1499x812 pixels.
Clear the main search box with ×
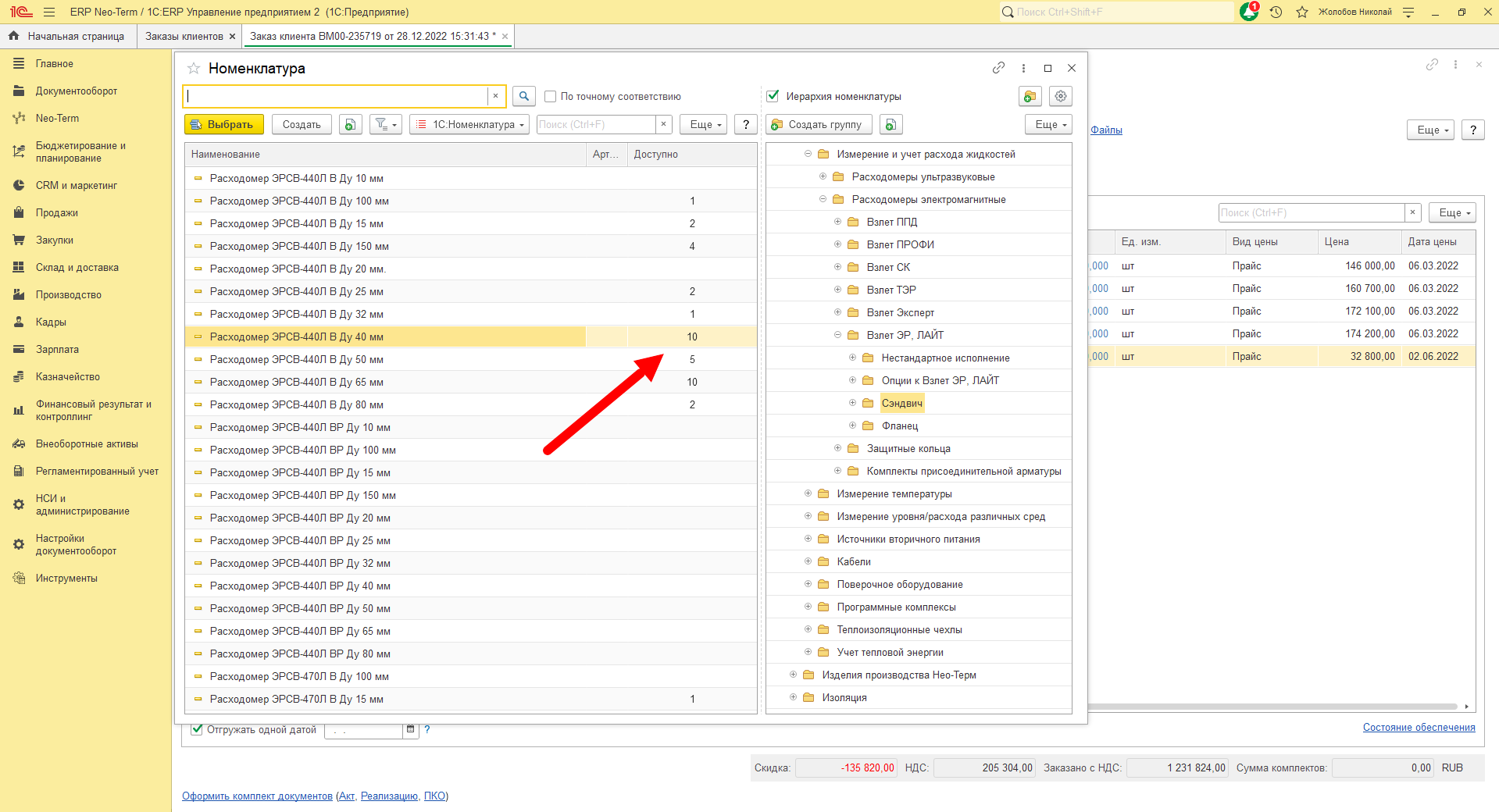495,96
